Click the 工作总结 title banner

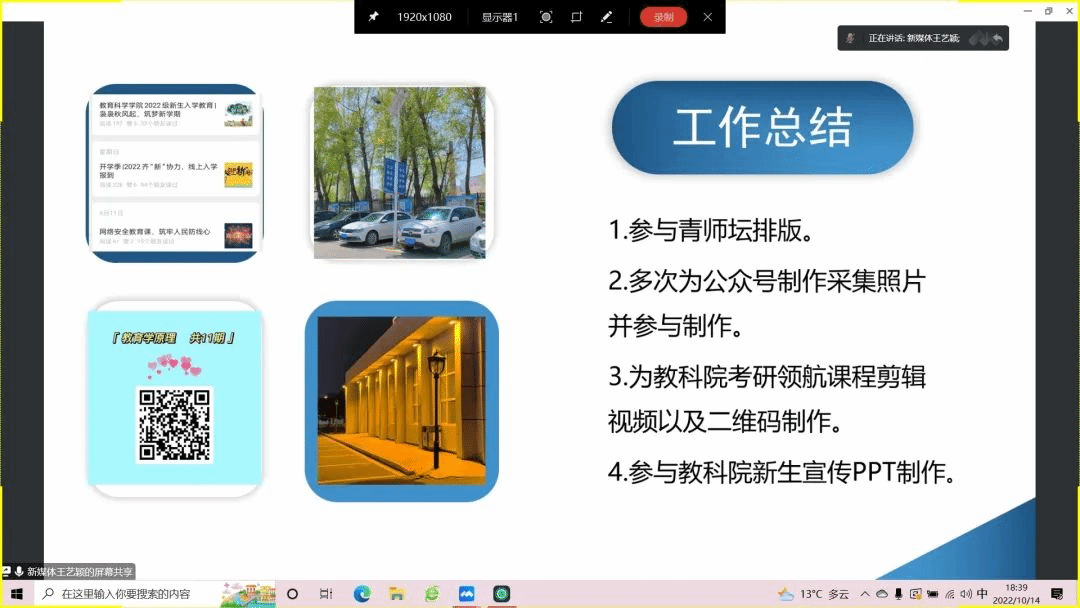(x=762, y=129)
